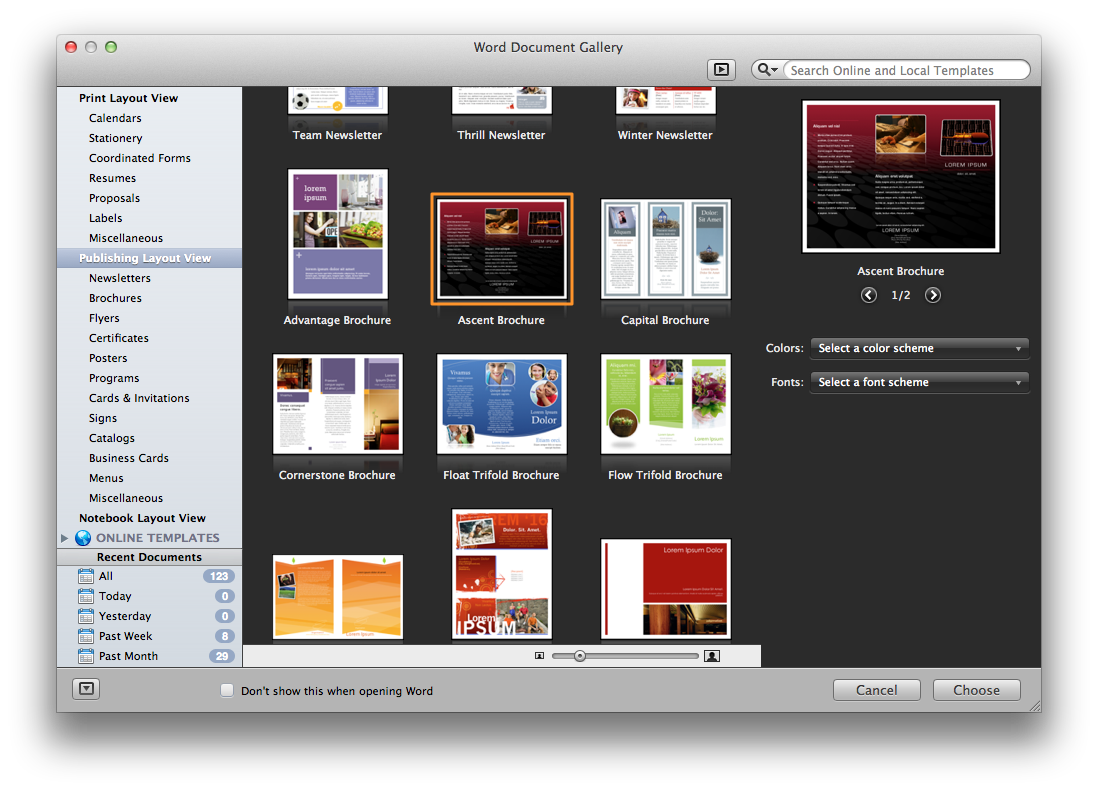Open the Cards & Invitations category
The width and height of the screenshot is (1098, 791).
139,398
